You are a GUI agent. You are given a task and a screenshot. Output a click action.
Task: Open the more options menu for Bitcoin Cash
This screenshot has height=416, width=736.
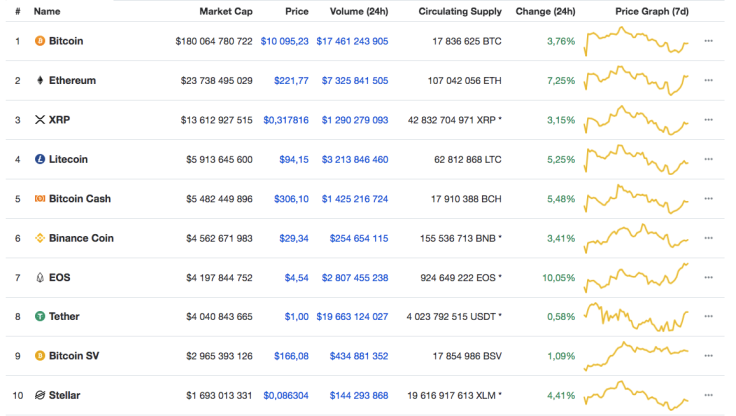coord(709,199)
